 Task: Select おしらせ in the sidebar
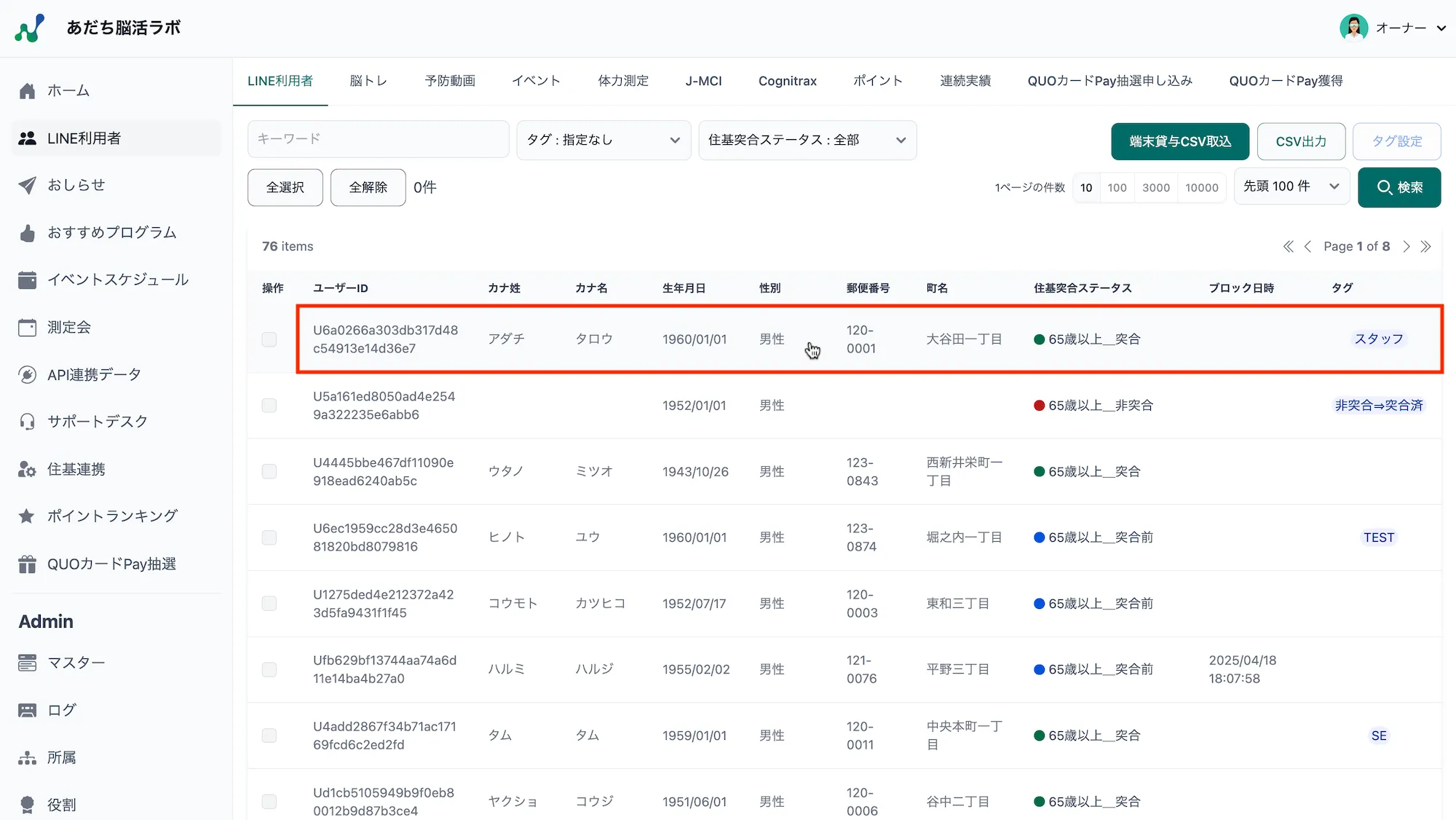76,185
